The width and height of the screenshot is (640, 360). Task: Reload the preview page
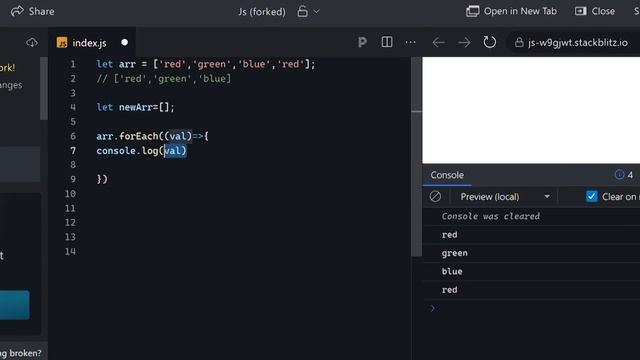pyautogui.click(x=490, y=42)
